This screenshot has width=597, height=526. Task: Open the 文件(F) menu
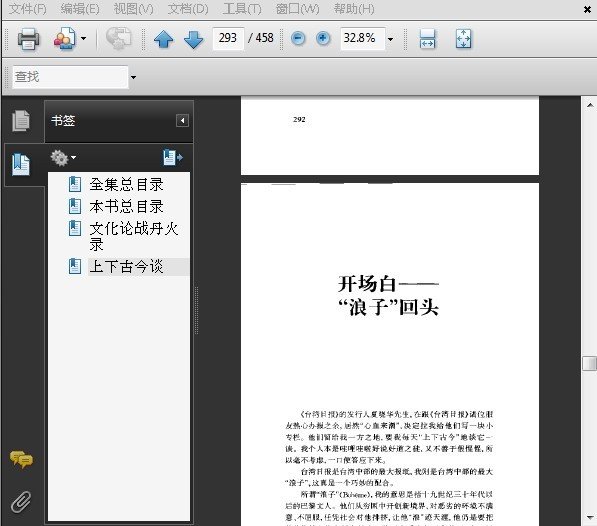[27, 8]
